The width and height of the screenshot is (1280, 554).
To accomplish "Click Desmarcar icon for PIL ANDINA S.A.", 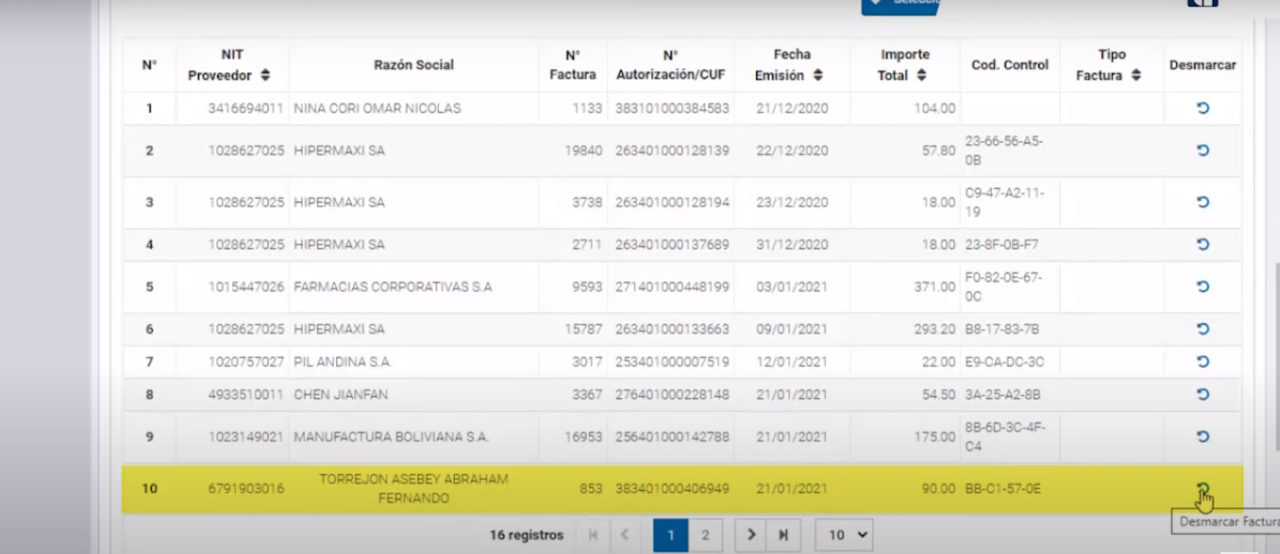I will pyautogui.click(x=1203, y=361).
